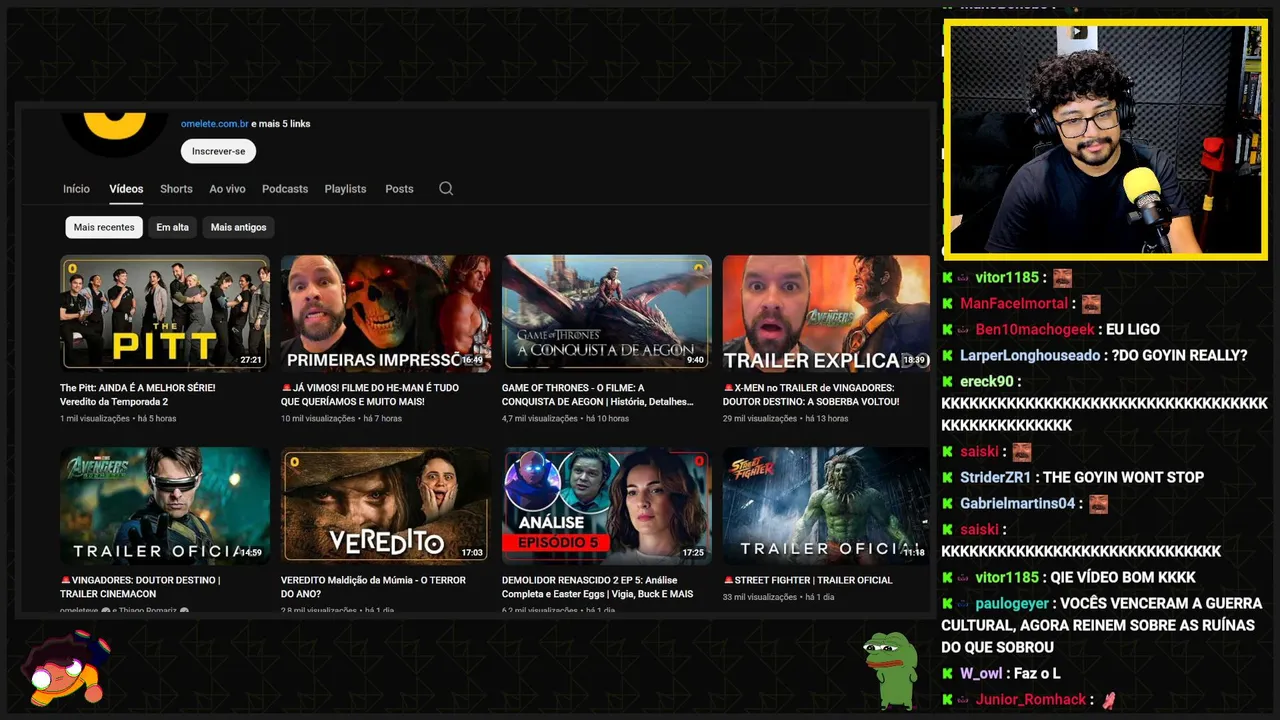Open the channel search magnifier icon
Viewport: 1280px width, 720px height.
click(446, 188)
